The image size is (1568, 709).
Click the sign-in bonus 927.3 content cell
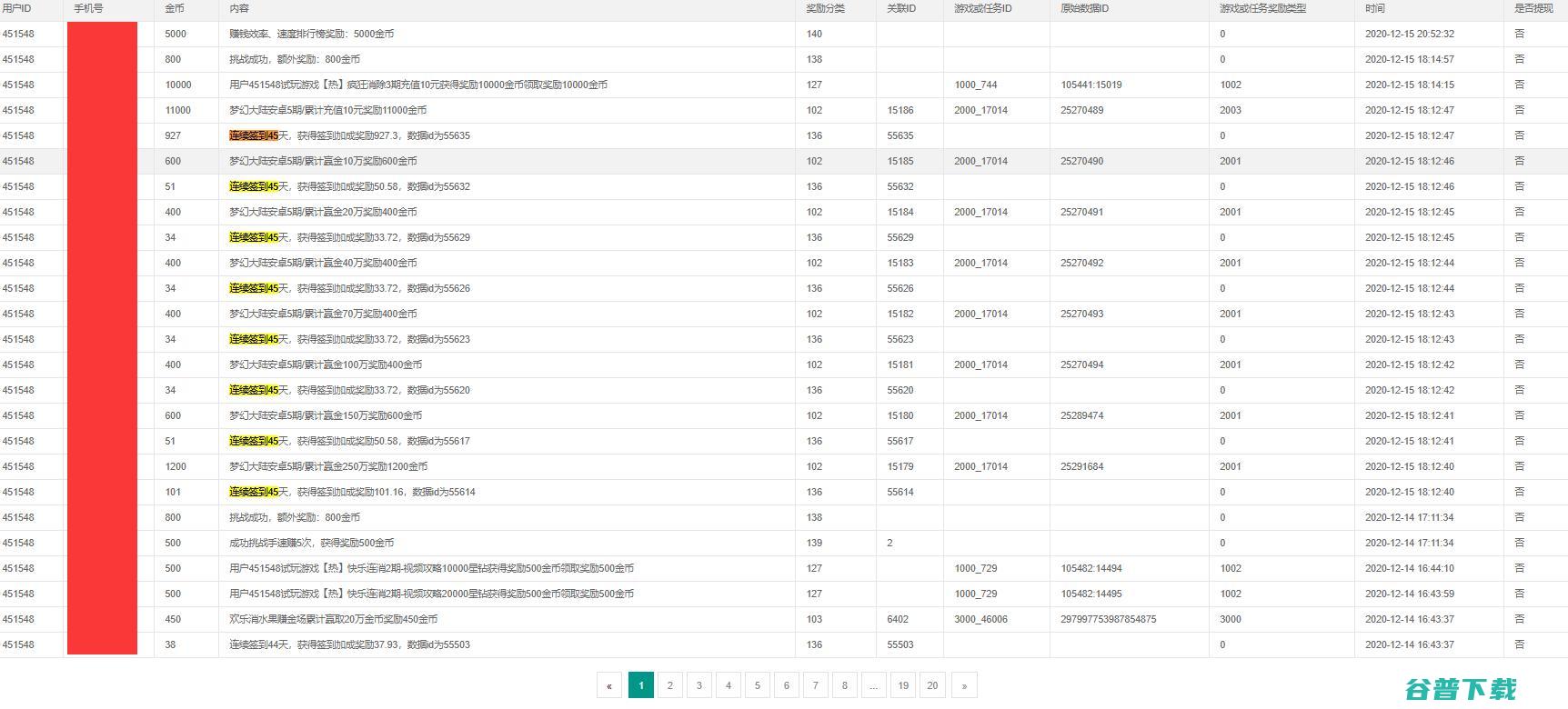pyautogui.click(x=349, y=135)
